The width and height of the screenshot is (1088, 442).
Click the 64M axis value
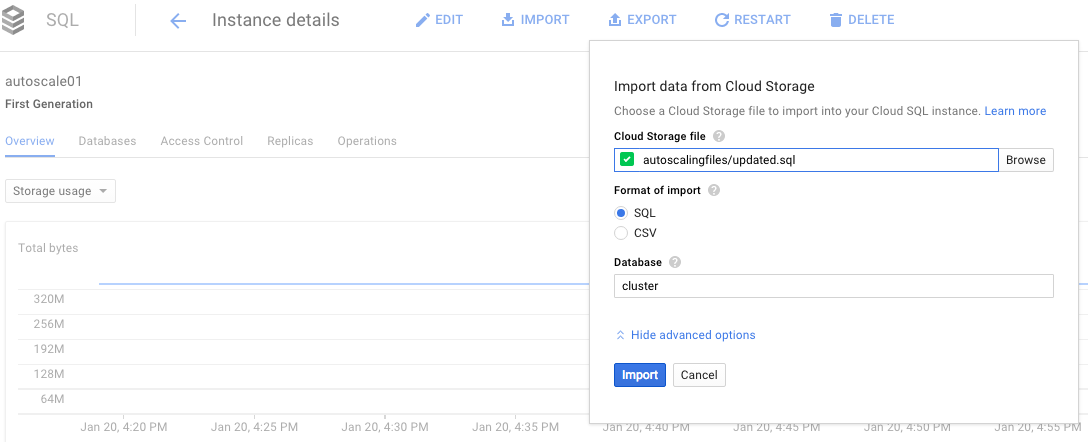[x=53, y=399]
